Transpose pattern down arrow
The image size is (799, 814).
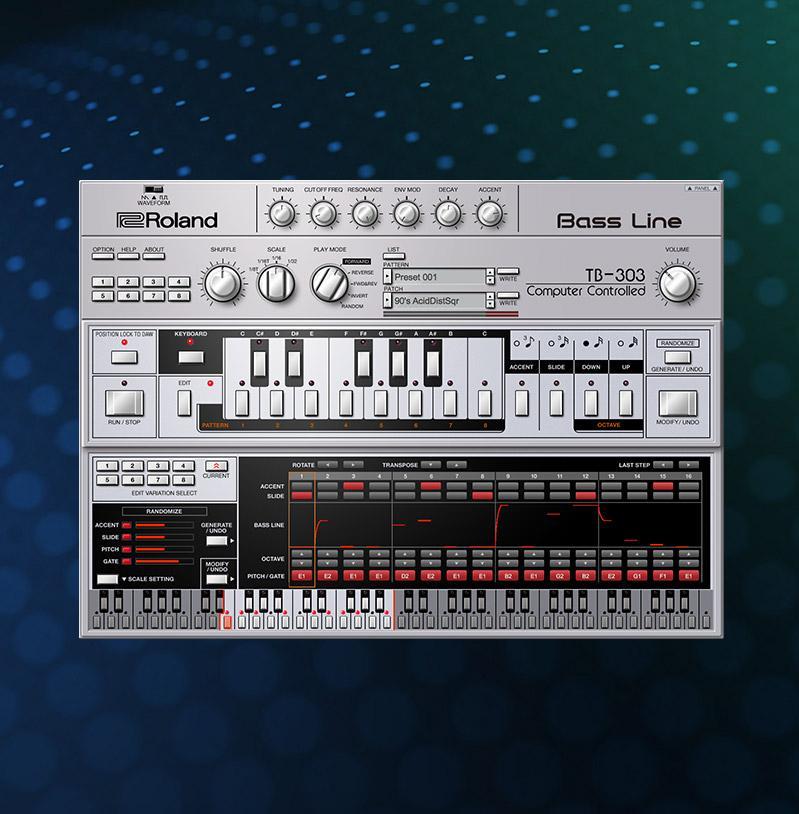click(430, 465)
